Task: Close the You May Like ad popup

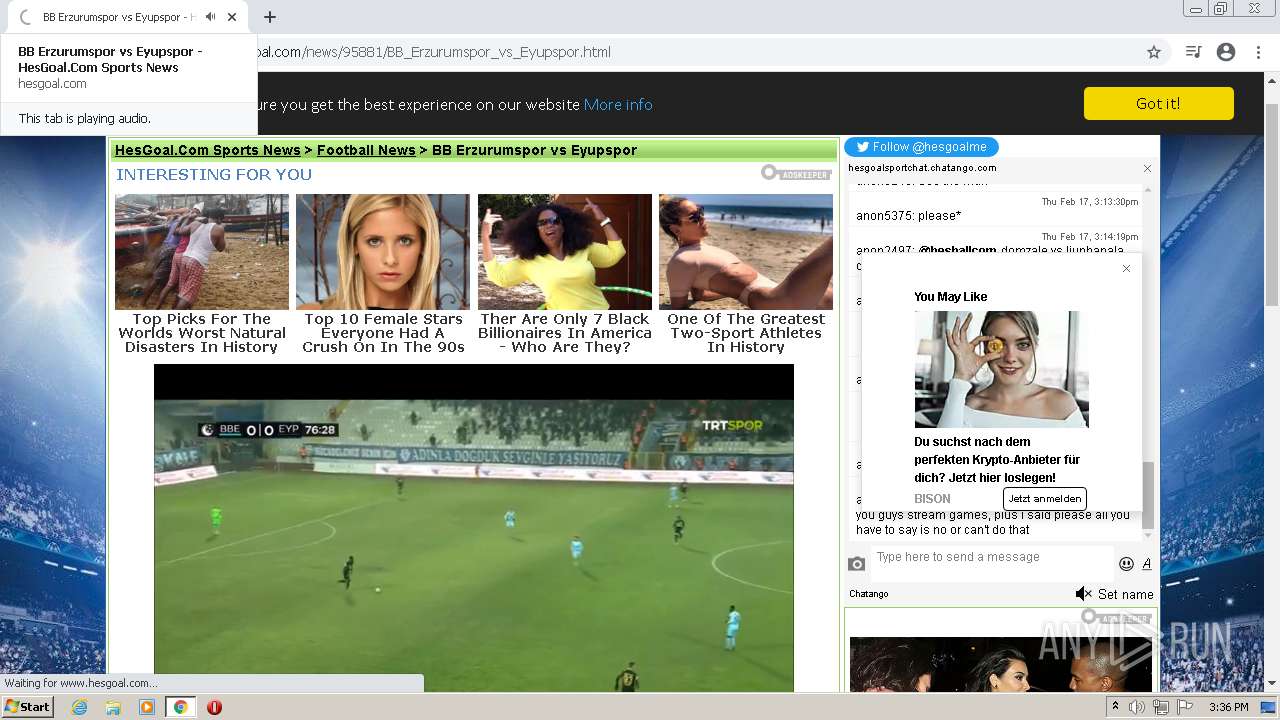Action: (x=1126, y=268)
